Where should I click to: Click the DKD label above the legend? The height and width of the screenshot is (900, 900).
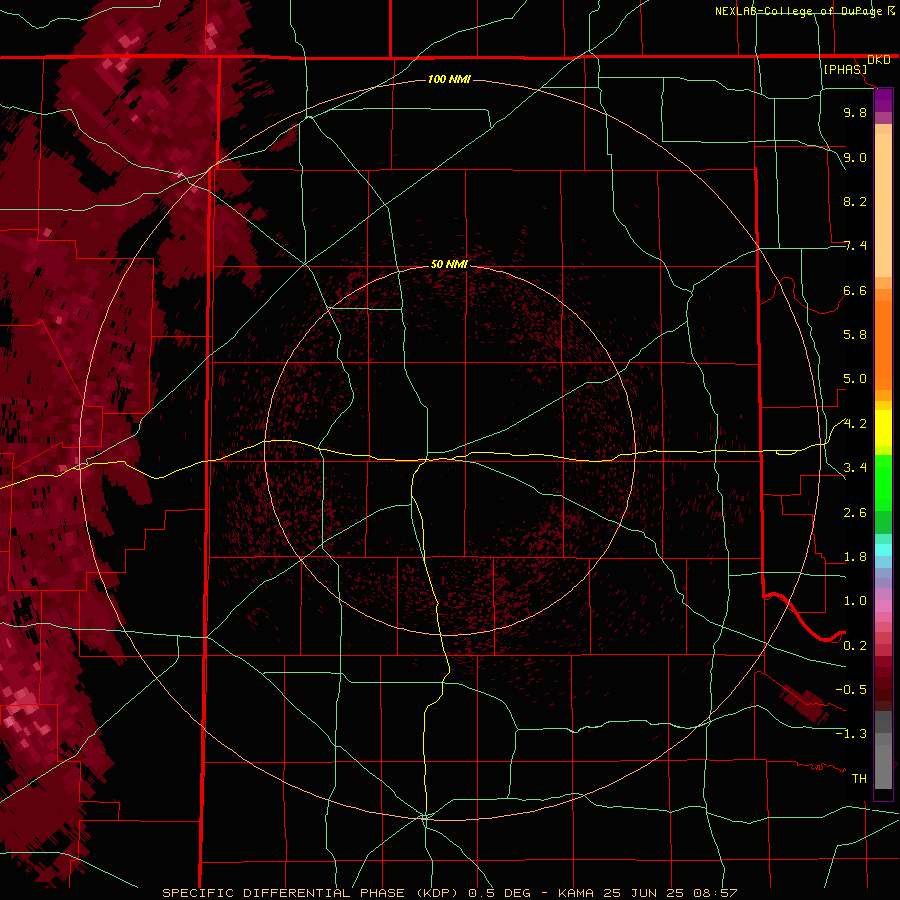point(879,60)
